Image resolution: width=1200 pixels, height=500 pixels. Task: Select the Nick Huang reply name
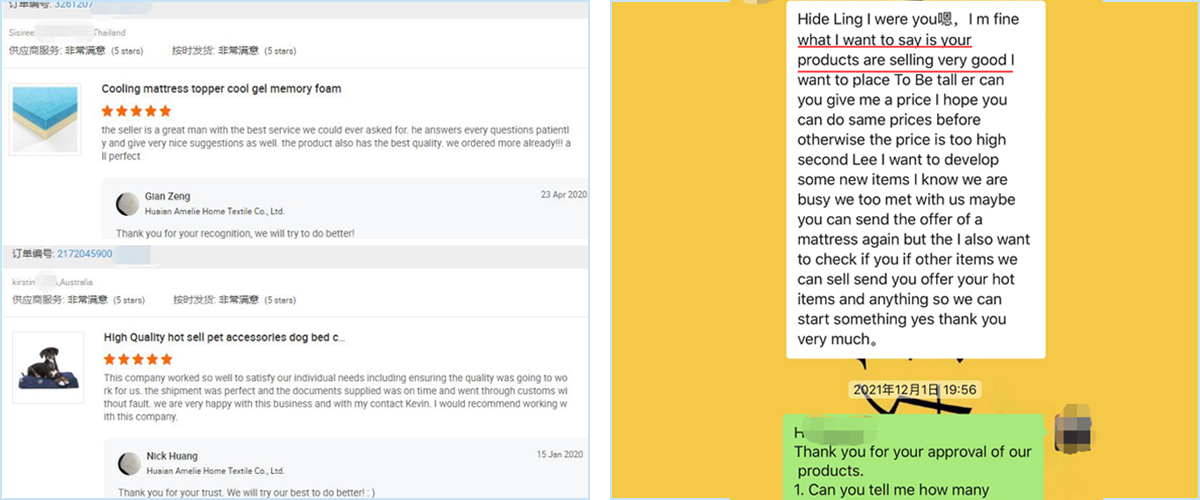point(170,456)
